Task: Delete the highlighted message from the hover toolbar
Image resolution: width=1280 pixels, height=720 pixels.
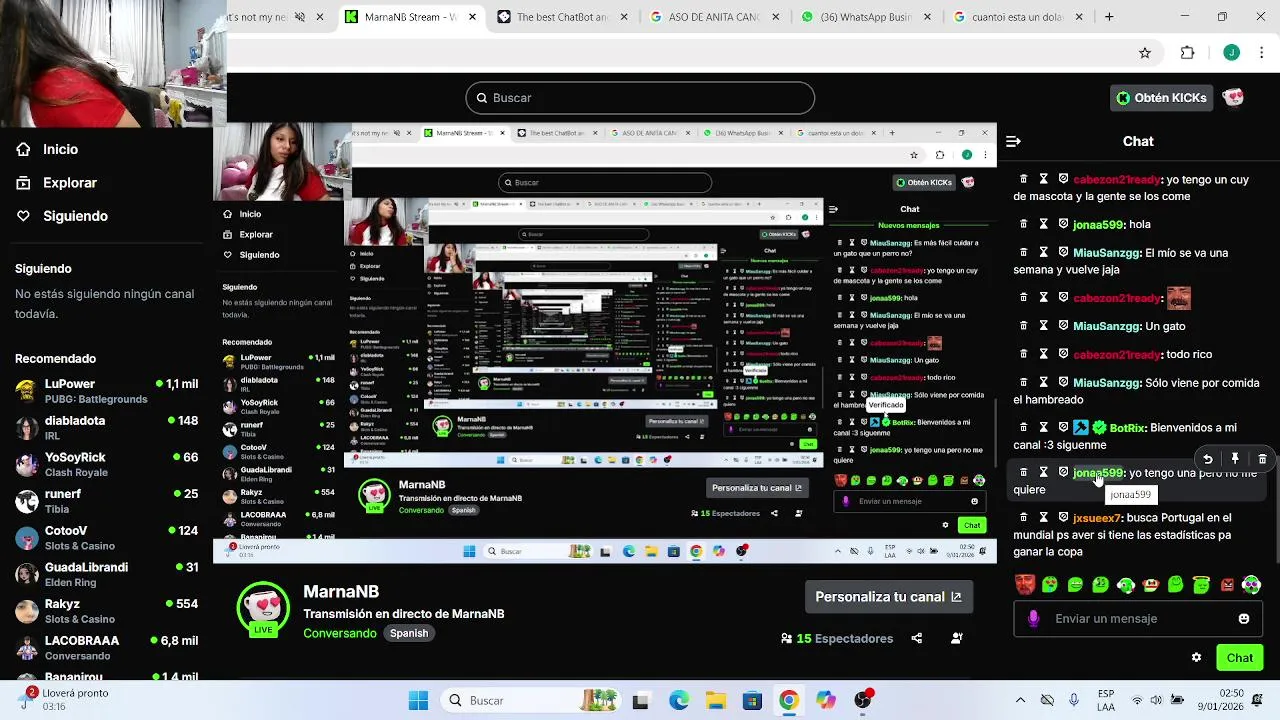Action: coord(1262,459)
